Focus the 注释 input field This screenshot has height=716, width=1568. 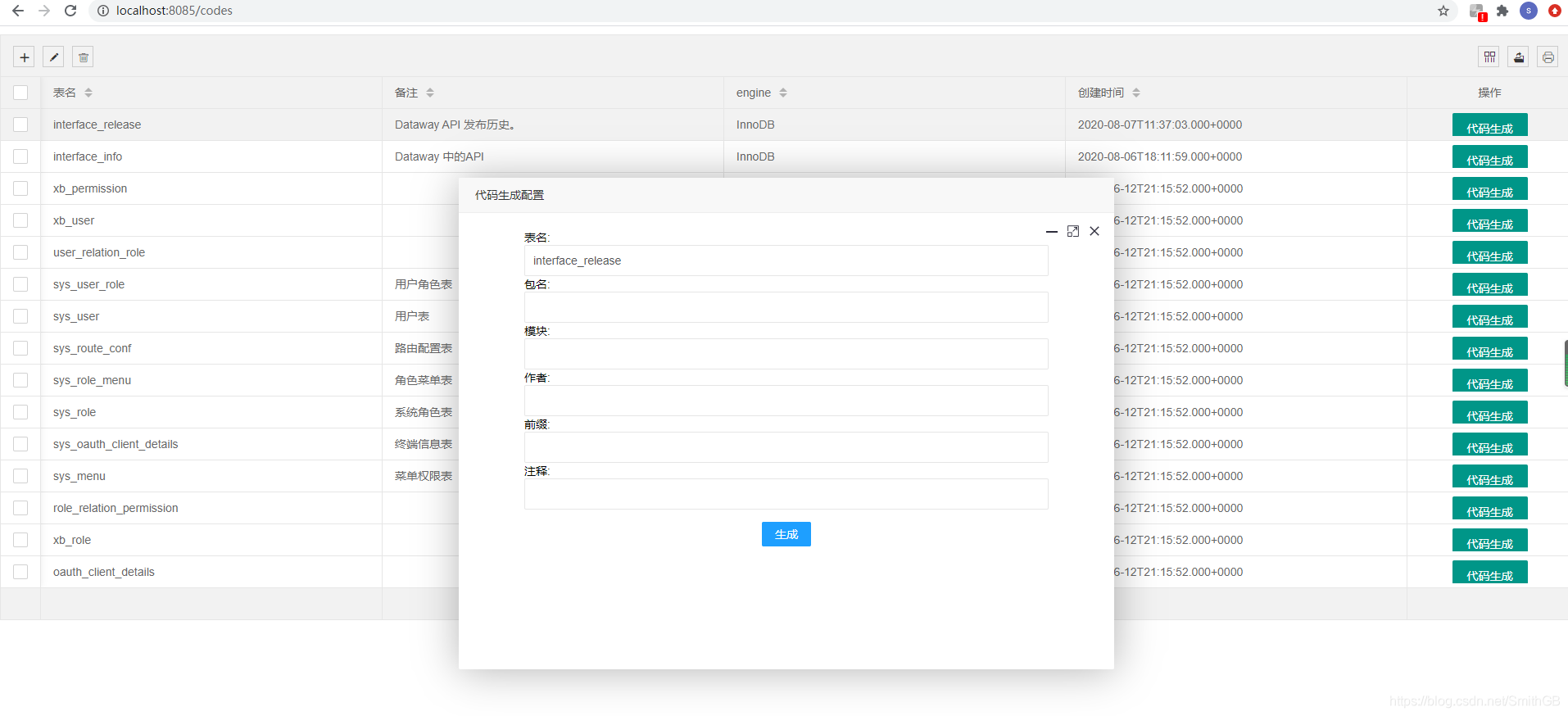tap(786, 494)
